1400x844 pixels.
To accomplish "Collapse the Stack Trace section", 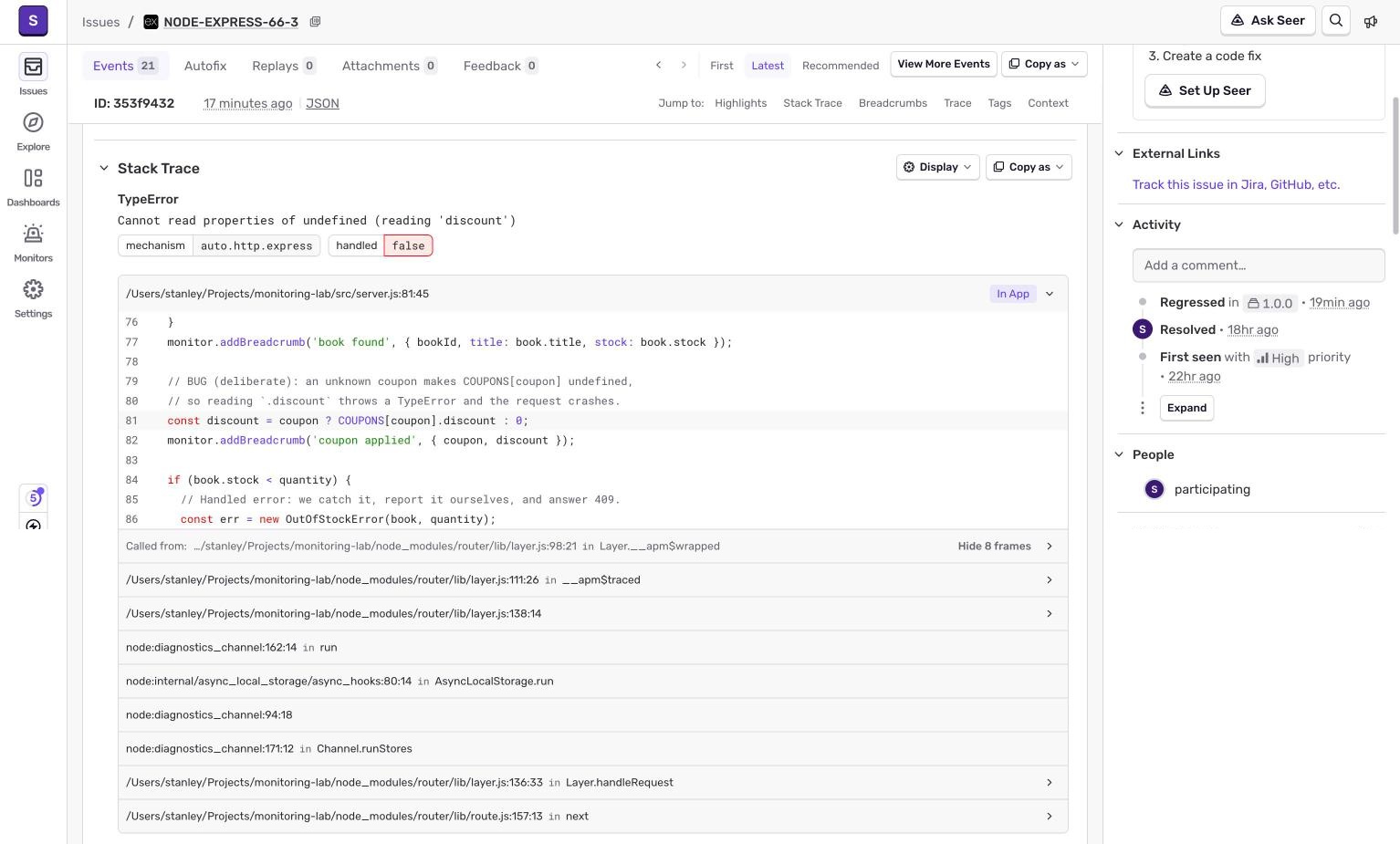I will [104, 168].
